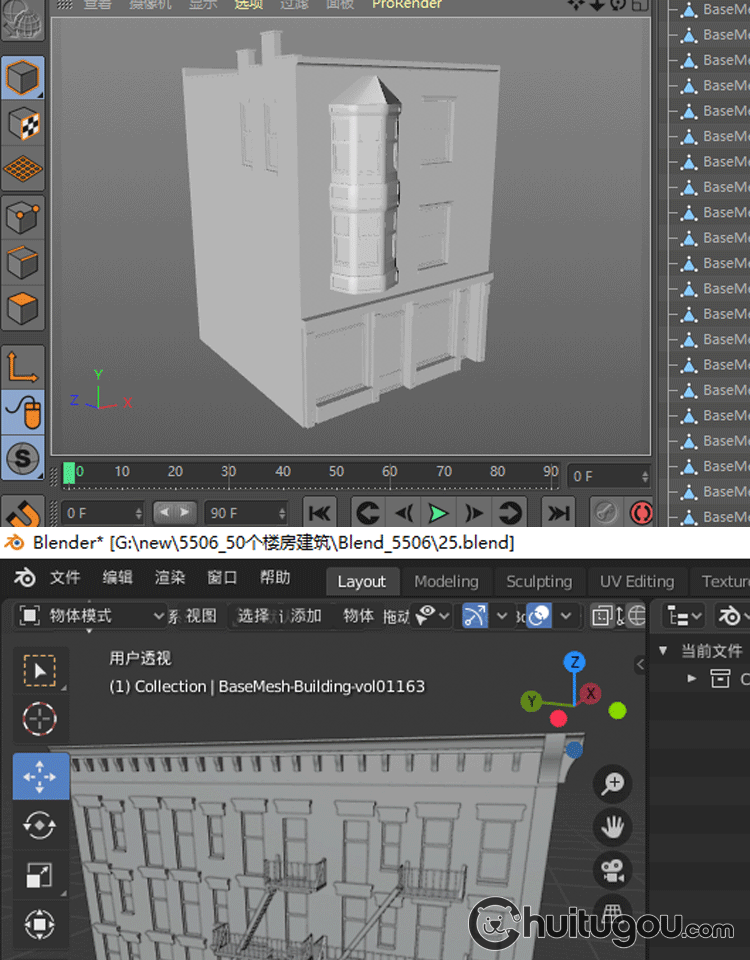Open the 文件 menu in Blender
This screenshot has width=750, height=960.
pyautogui.click(x=65, y=577)
